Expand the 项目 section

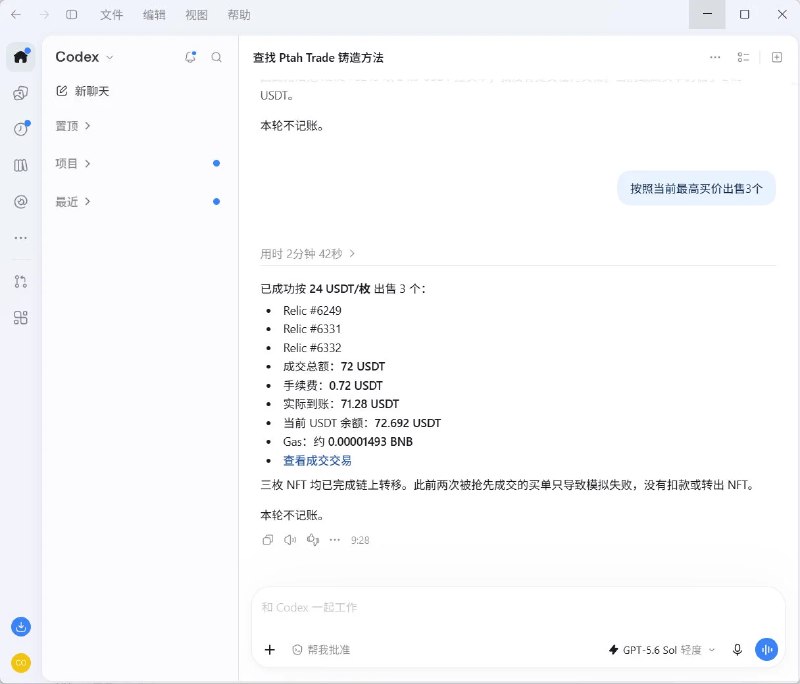[x=73, y=163]
